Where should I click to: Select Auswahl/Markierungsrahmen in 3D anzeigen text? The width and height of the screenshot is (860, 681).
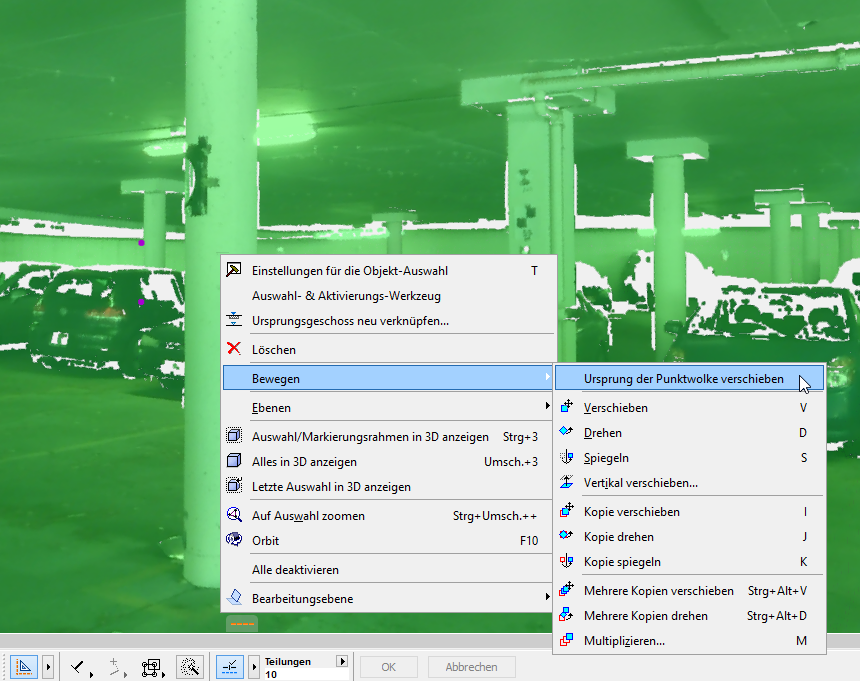370,437
